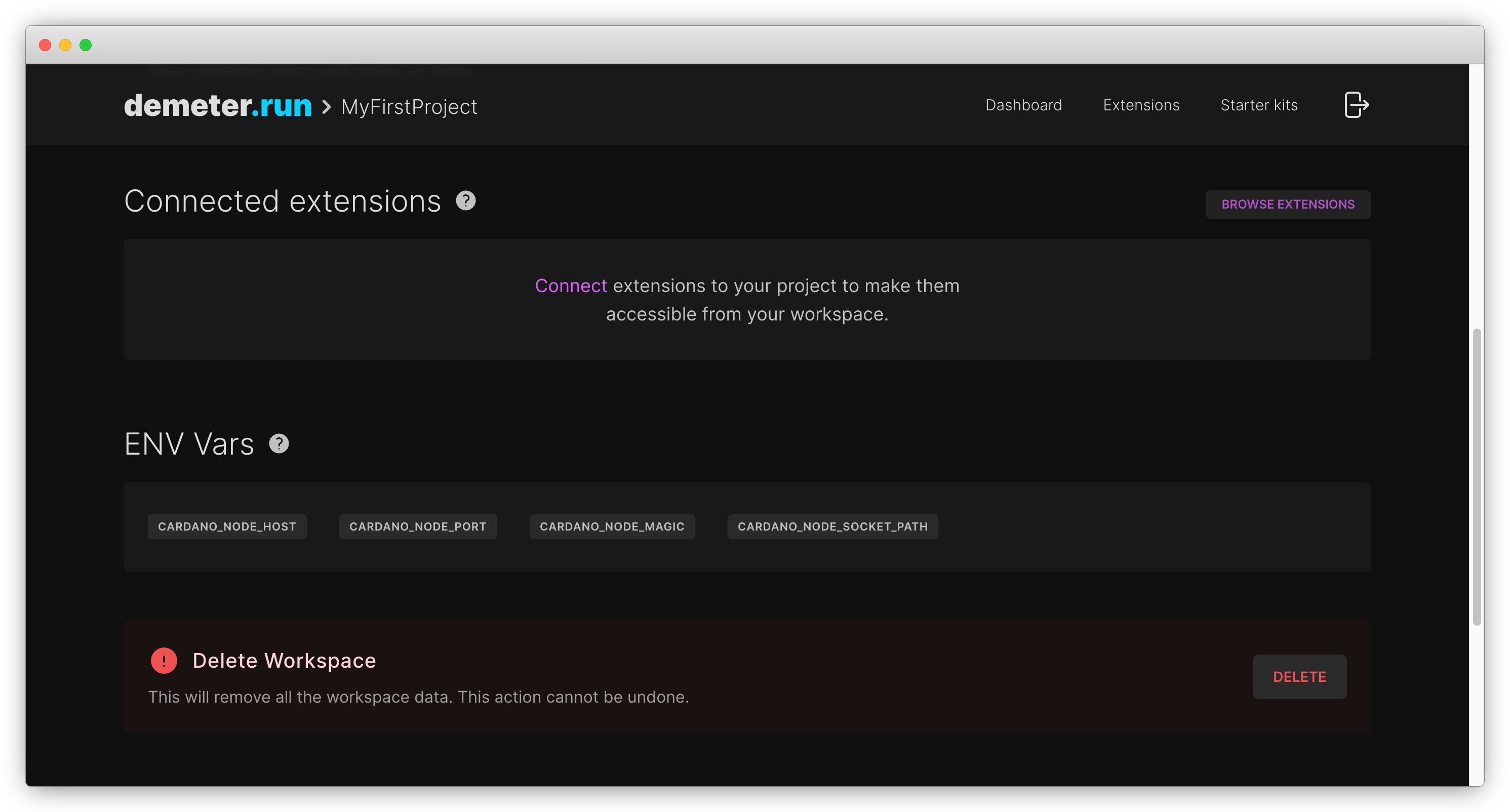This screenshot has height=812, width=1510.
Task: Click the ENV Vars heading
Action: point(189,443)
